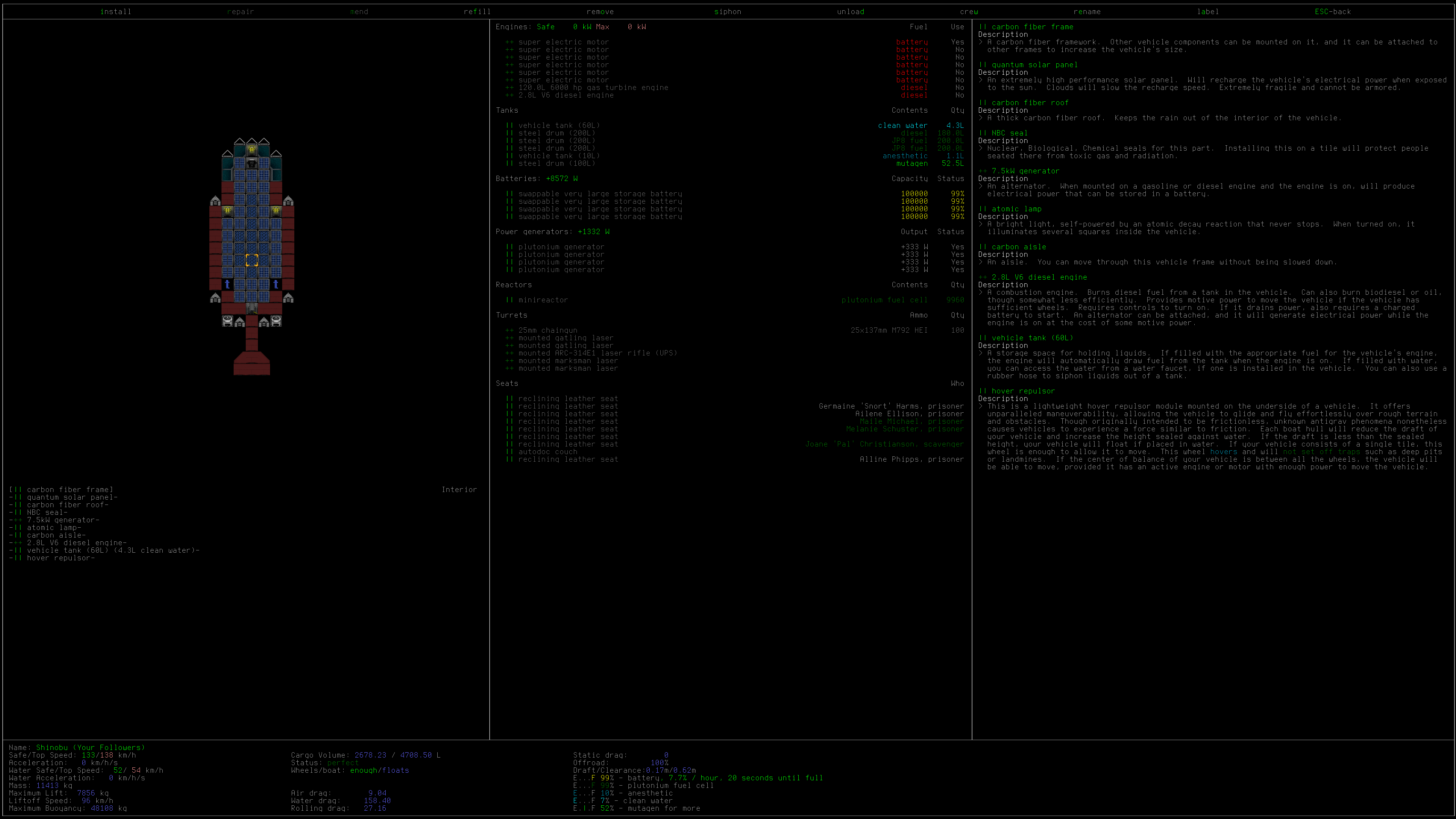Choose the mend option in the top bar
This screenshot has height=819, width=1456.
[x=359, y=11]
